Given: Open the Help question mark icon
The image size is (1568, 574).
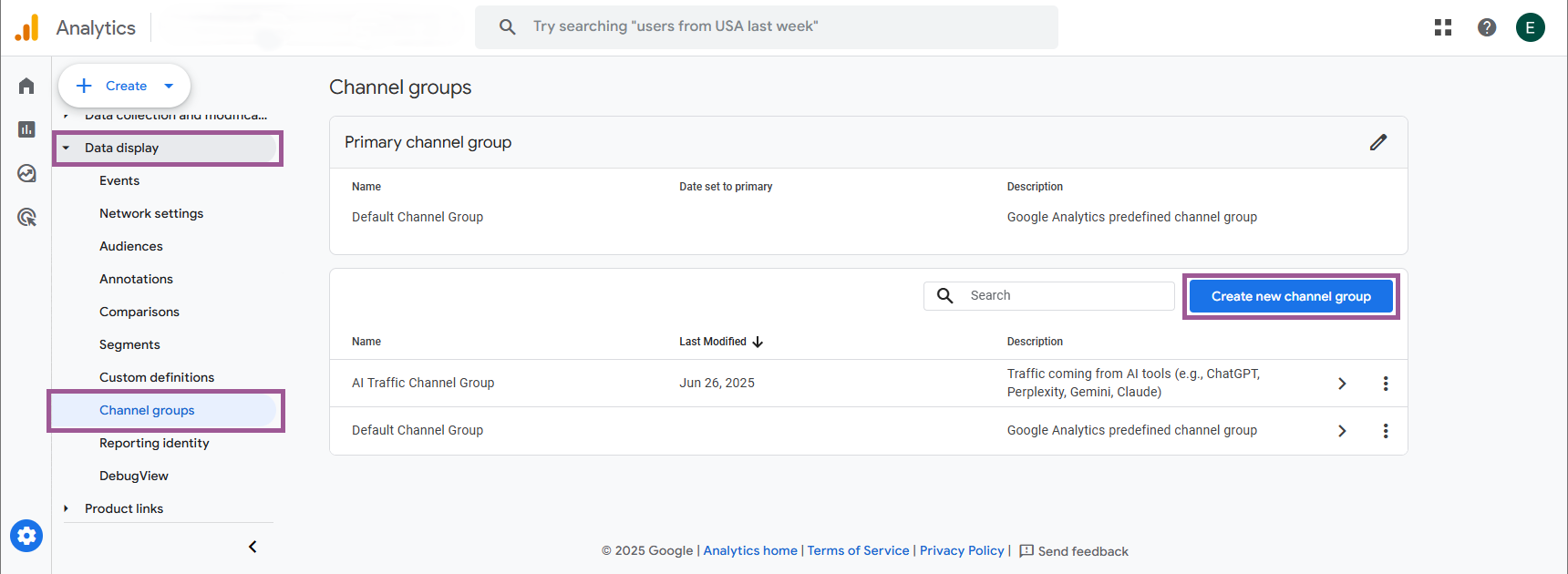Looking at the screenshot, I should [1486, 27].
